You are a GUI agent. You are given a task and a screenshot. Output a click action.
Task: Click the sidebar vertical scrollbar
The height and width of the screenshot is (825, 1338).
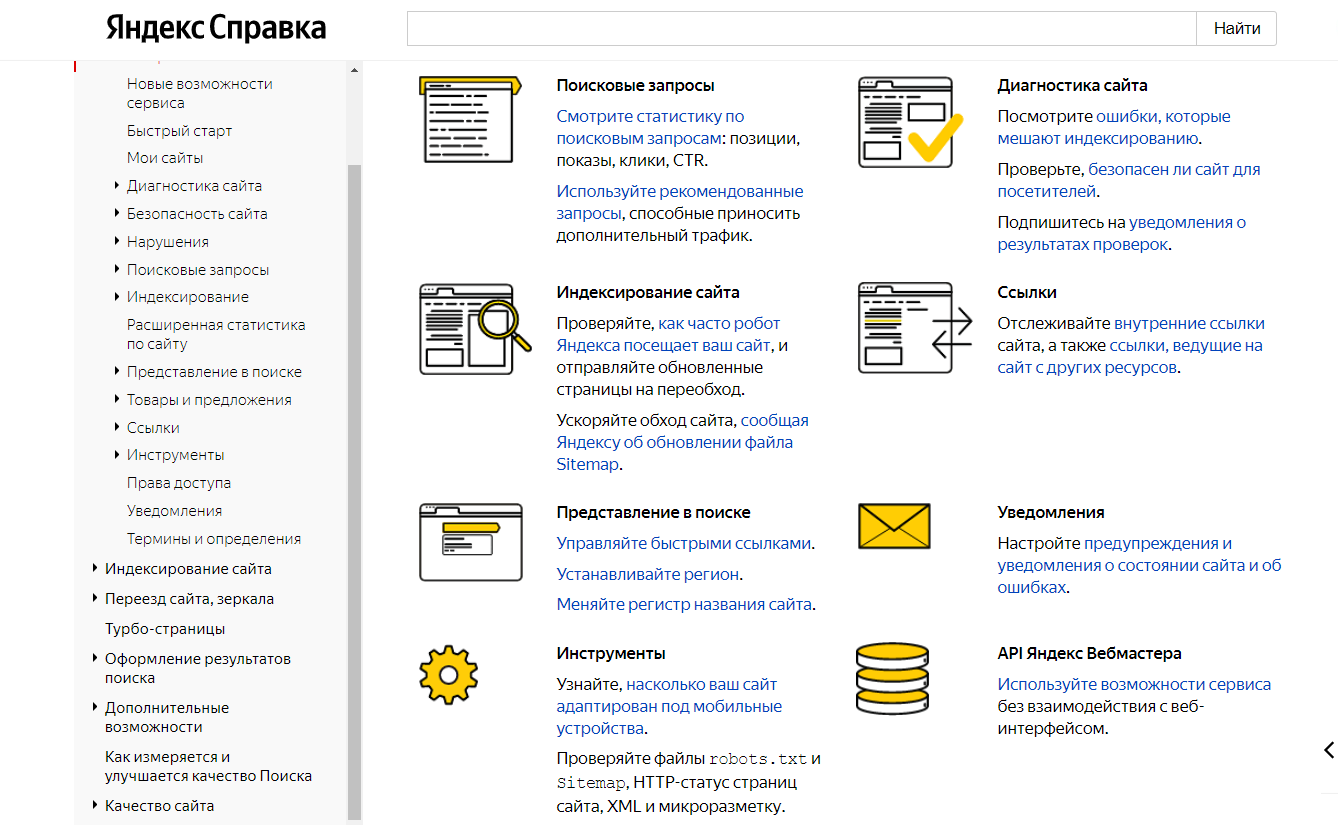354,490
